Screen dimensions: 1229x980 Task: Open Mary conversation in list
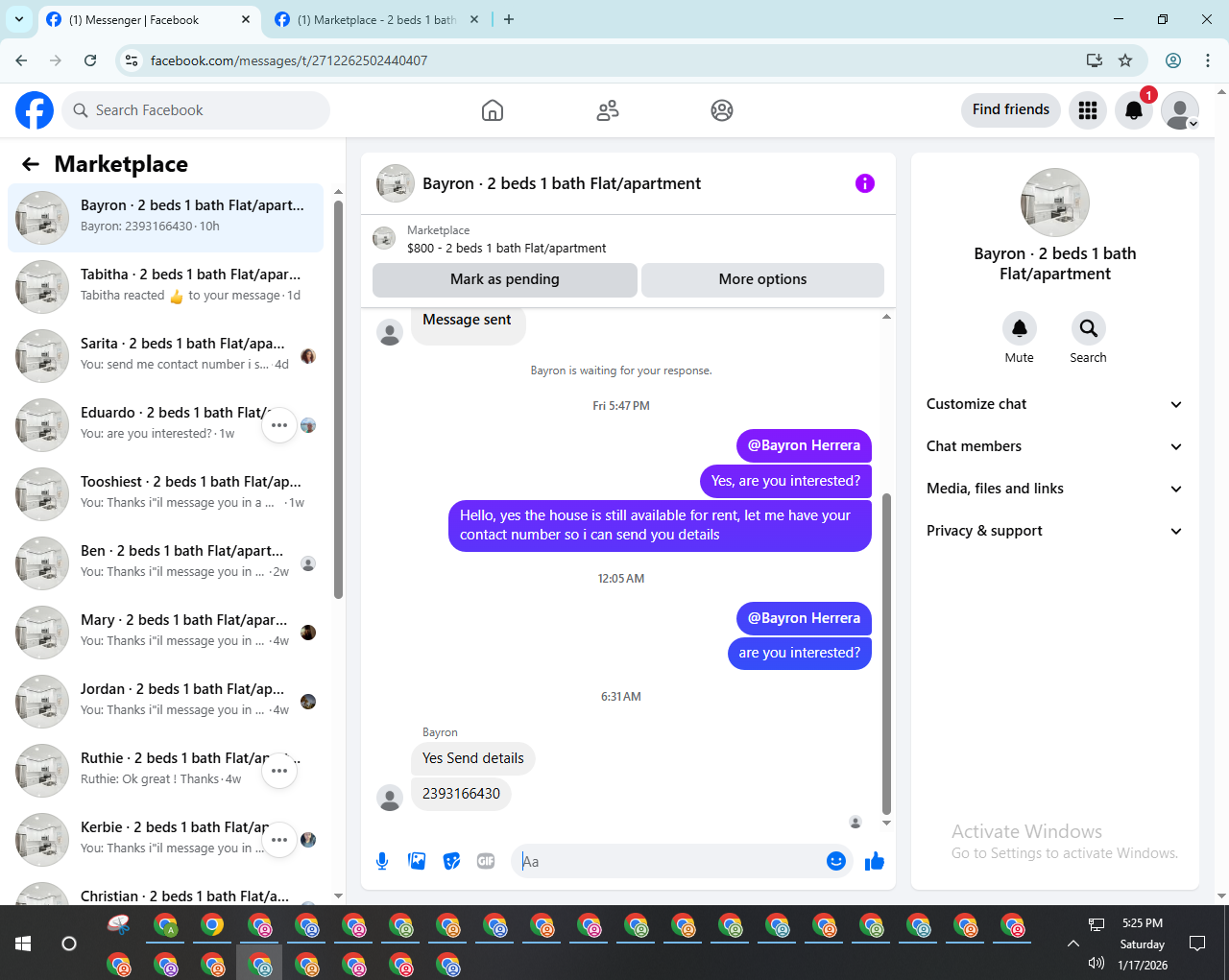165,633
